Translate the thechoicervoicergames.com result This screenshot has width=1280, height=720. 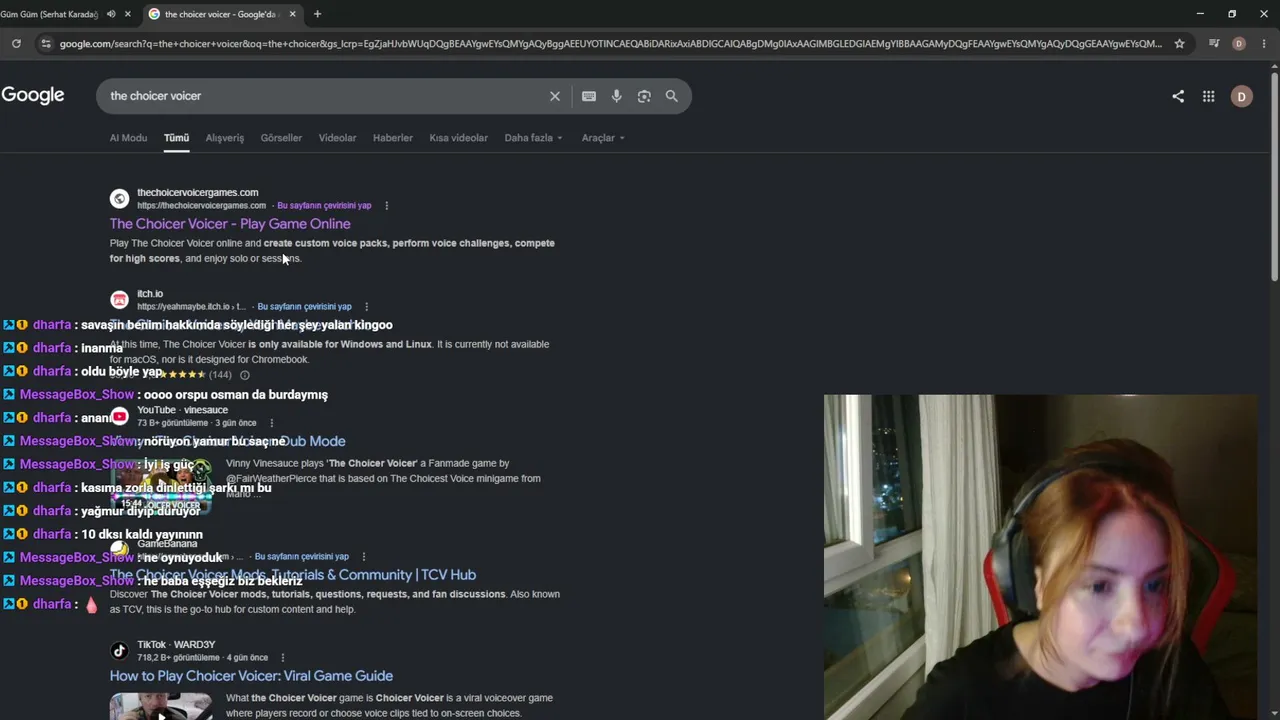click(x=324, y=206)
